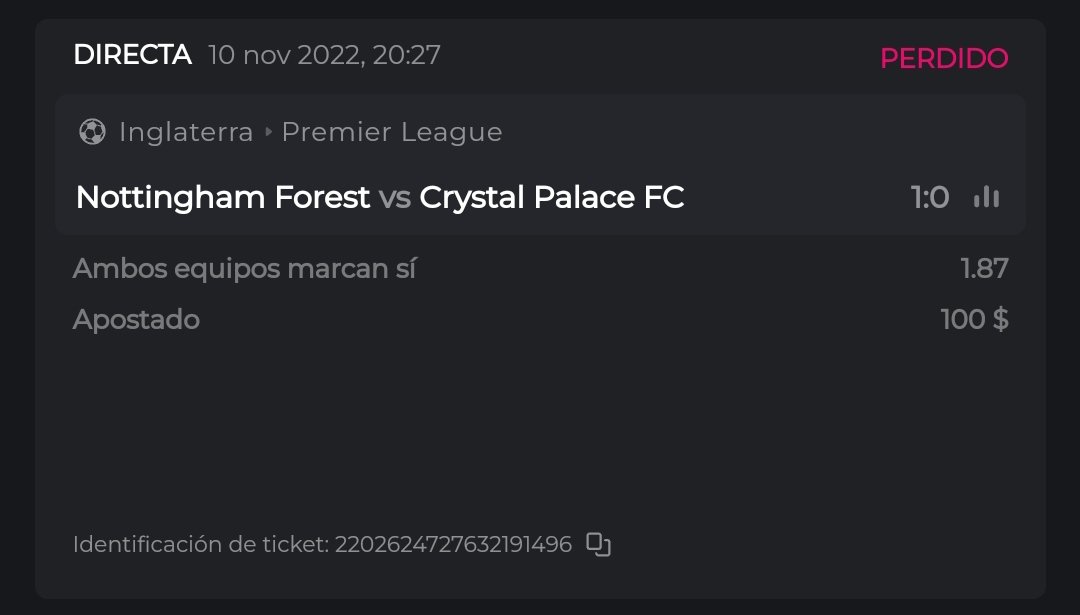This screenshot has height=615, width=1080.
Task: Click the 10 nov 2022 date stamp
Action: click(283, 55)
